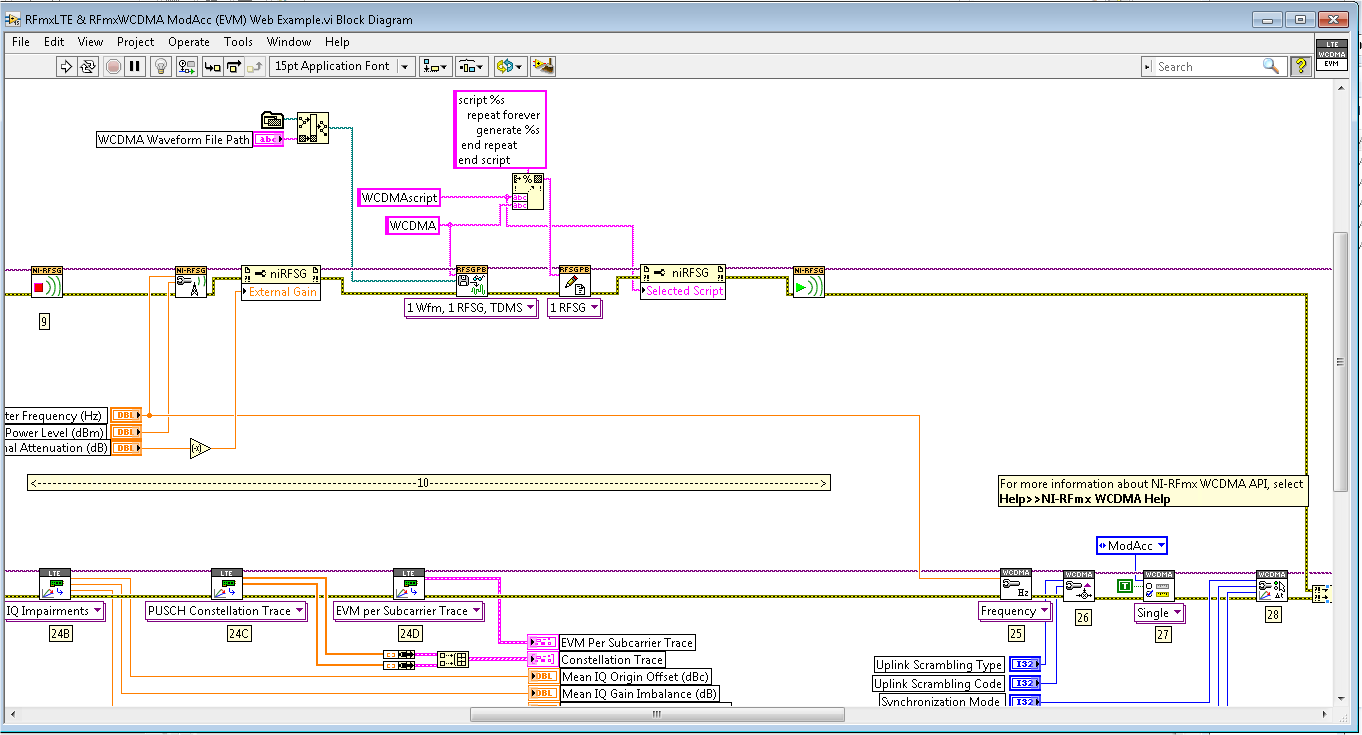Select WCDMA node labeled 26
Screen dimensions: 1362x735
(x=1079, y=587)
